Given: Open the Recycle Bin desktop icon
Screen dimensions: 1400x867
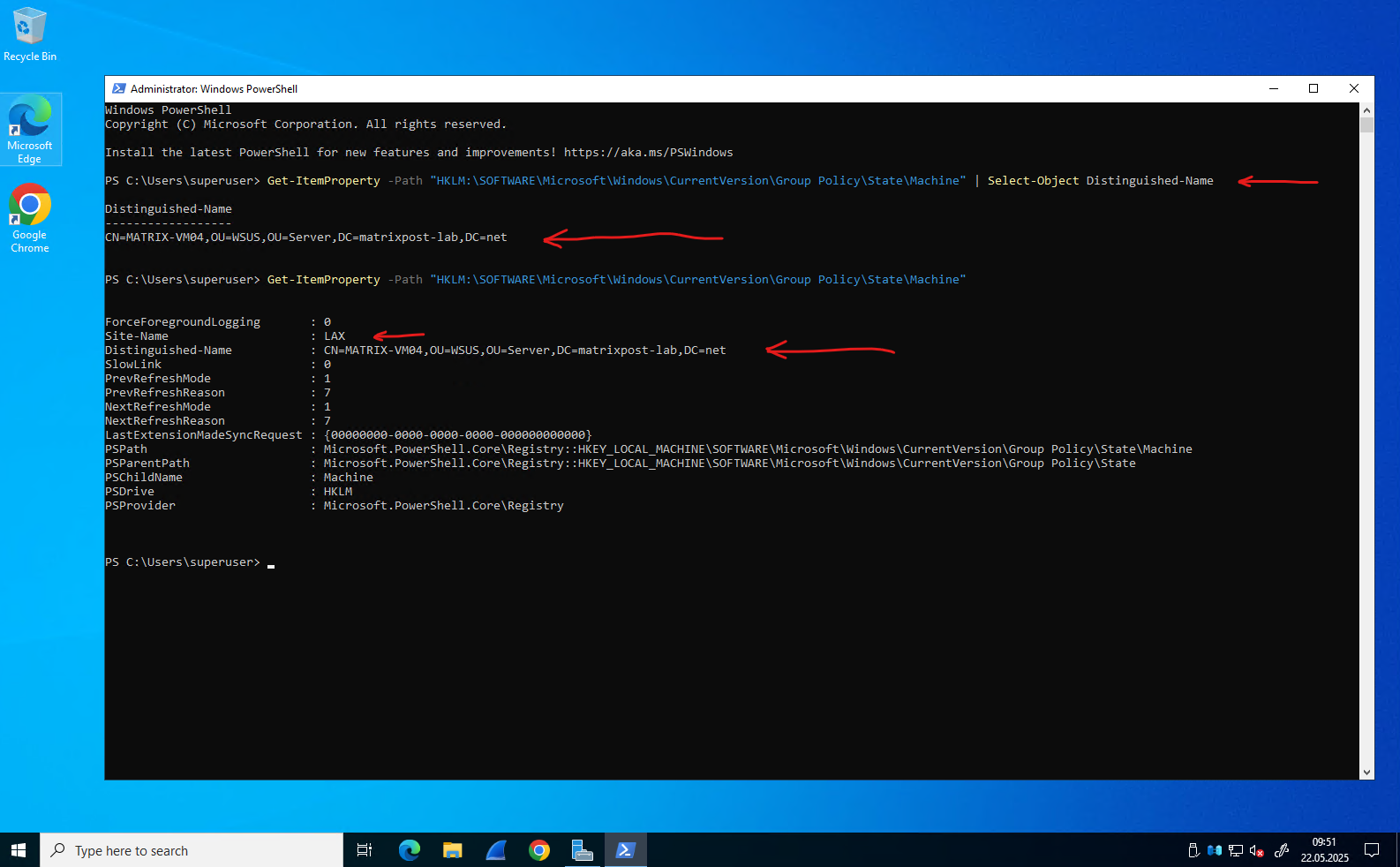Looking at the screenshot, I should (30, 35).
